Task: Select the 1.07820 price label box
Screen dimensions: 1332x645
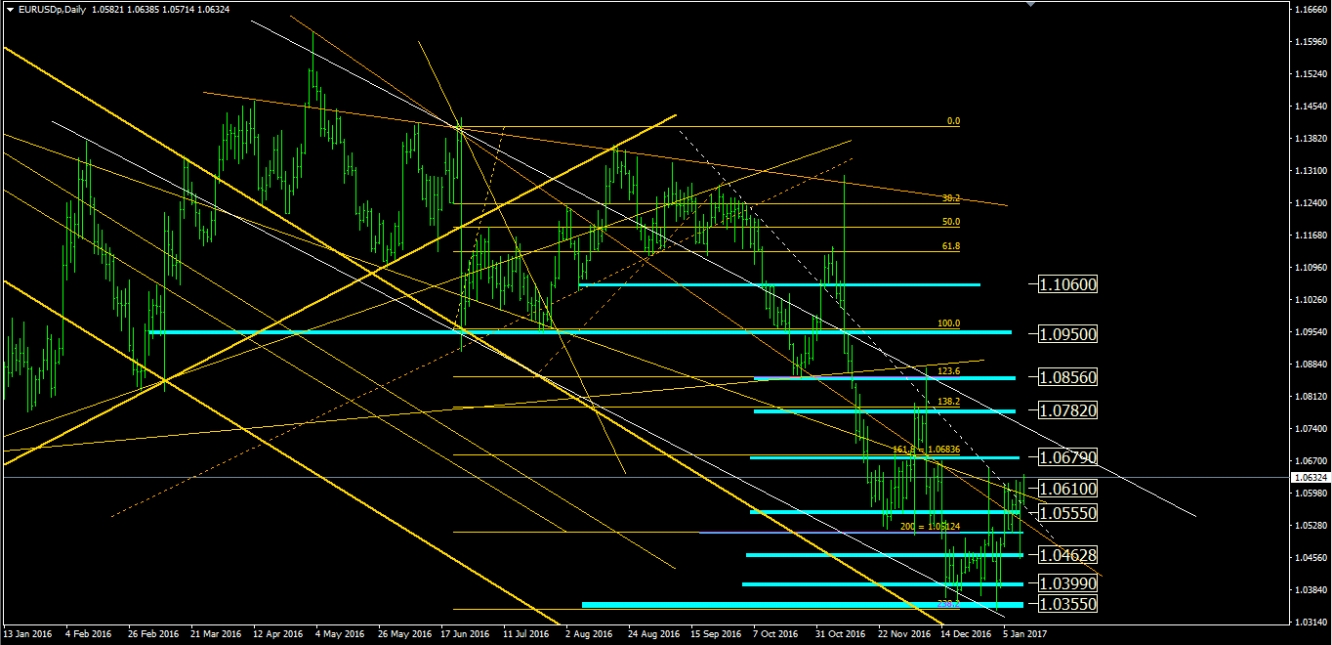Action: [x=1068, y=410]
